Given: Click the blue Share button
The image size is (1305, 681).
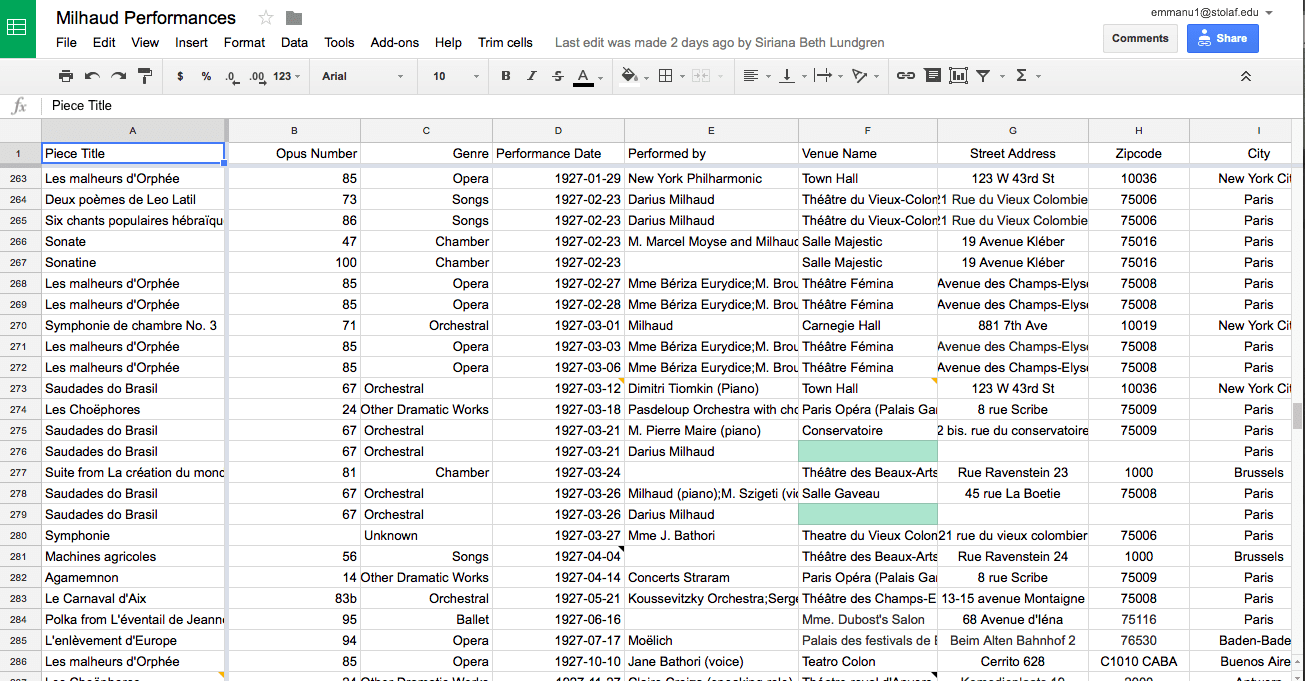Looking at the screenshot, I should click(x=1222, y=38).
